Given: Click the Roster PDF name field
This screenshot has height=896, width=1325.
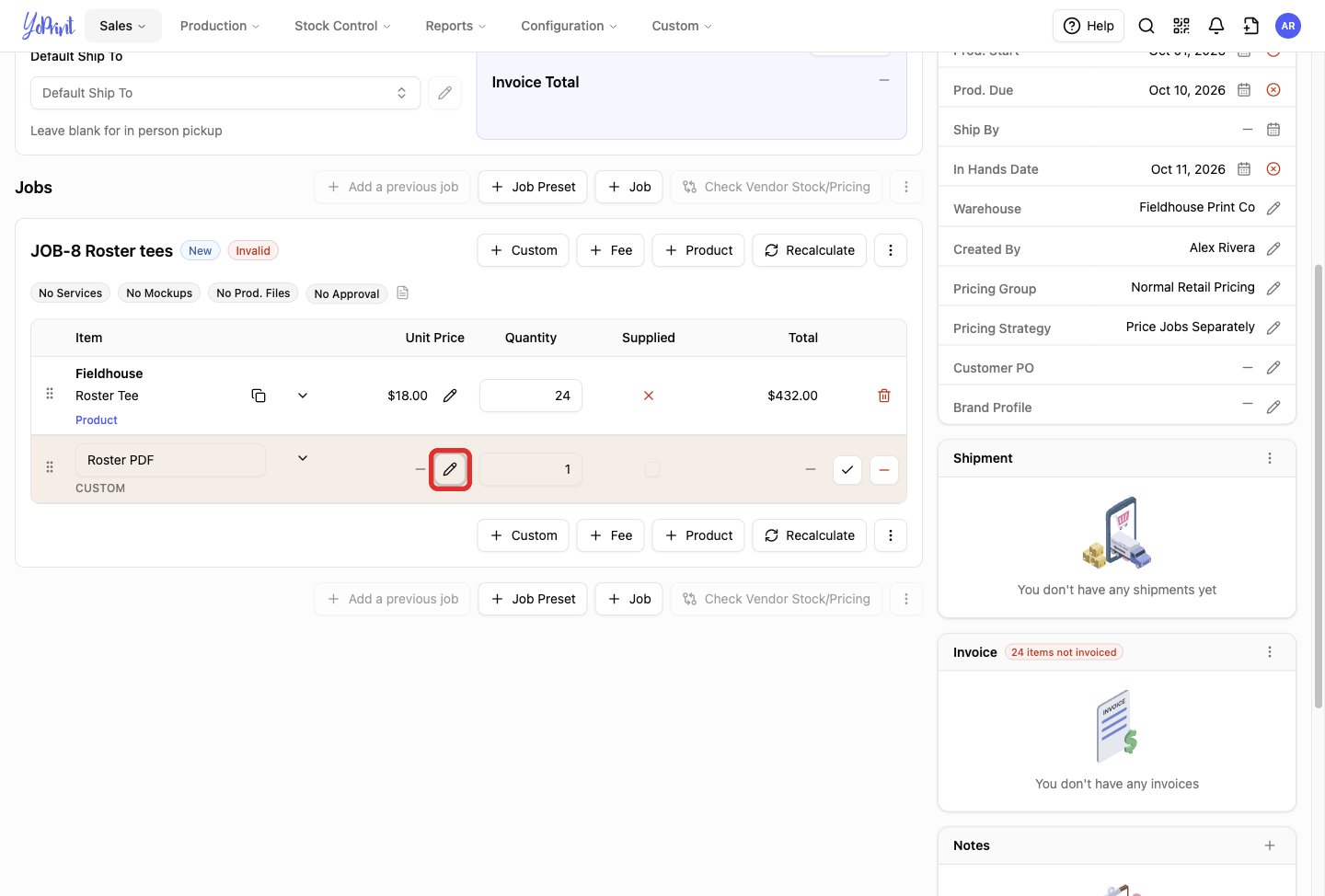Looking at the screenshot, I should click(170, 460).
